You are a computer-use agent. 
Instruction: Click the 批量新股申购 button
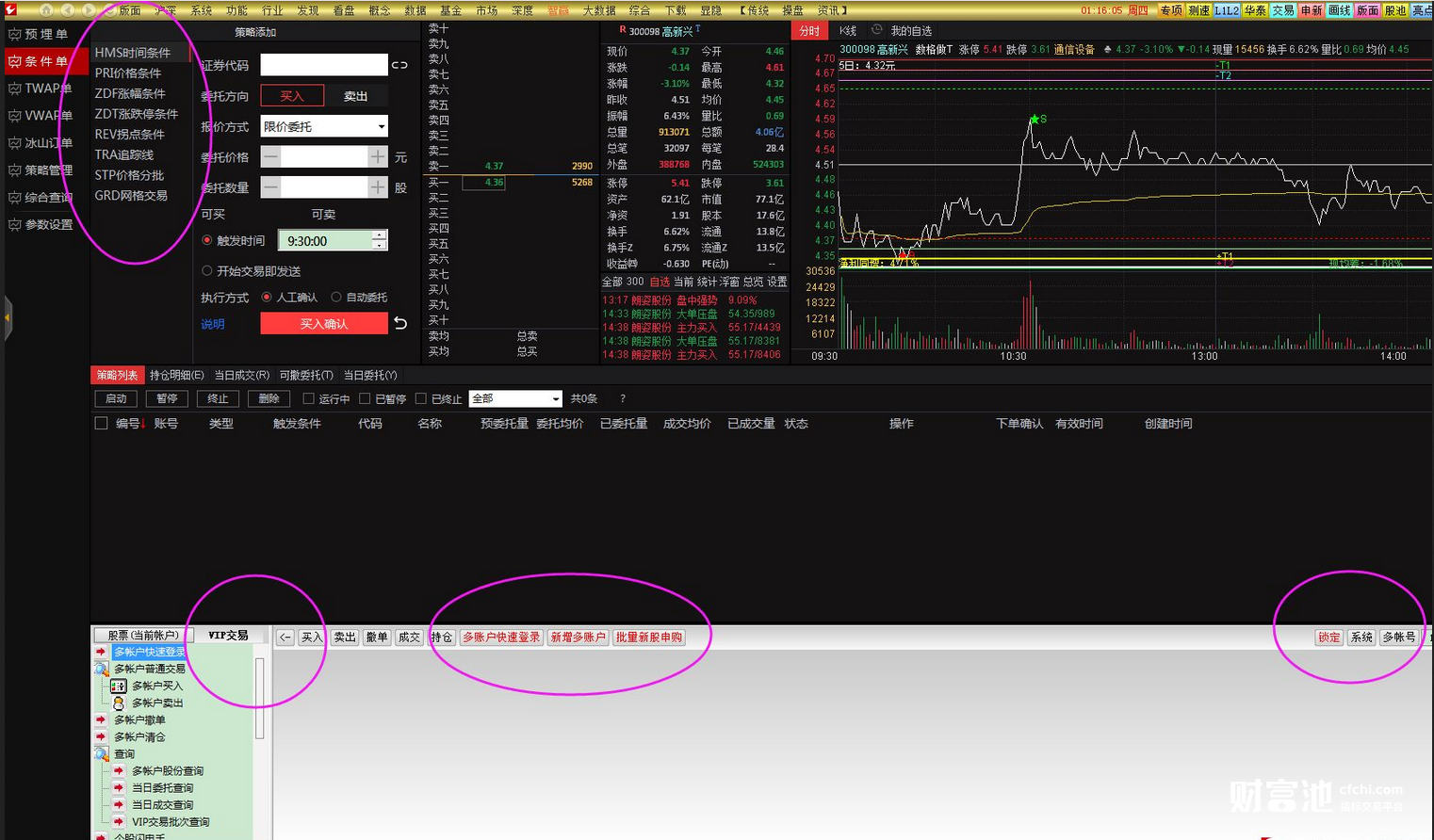648,638
